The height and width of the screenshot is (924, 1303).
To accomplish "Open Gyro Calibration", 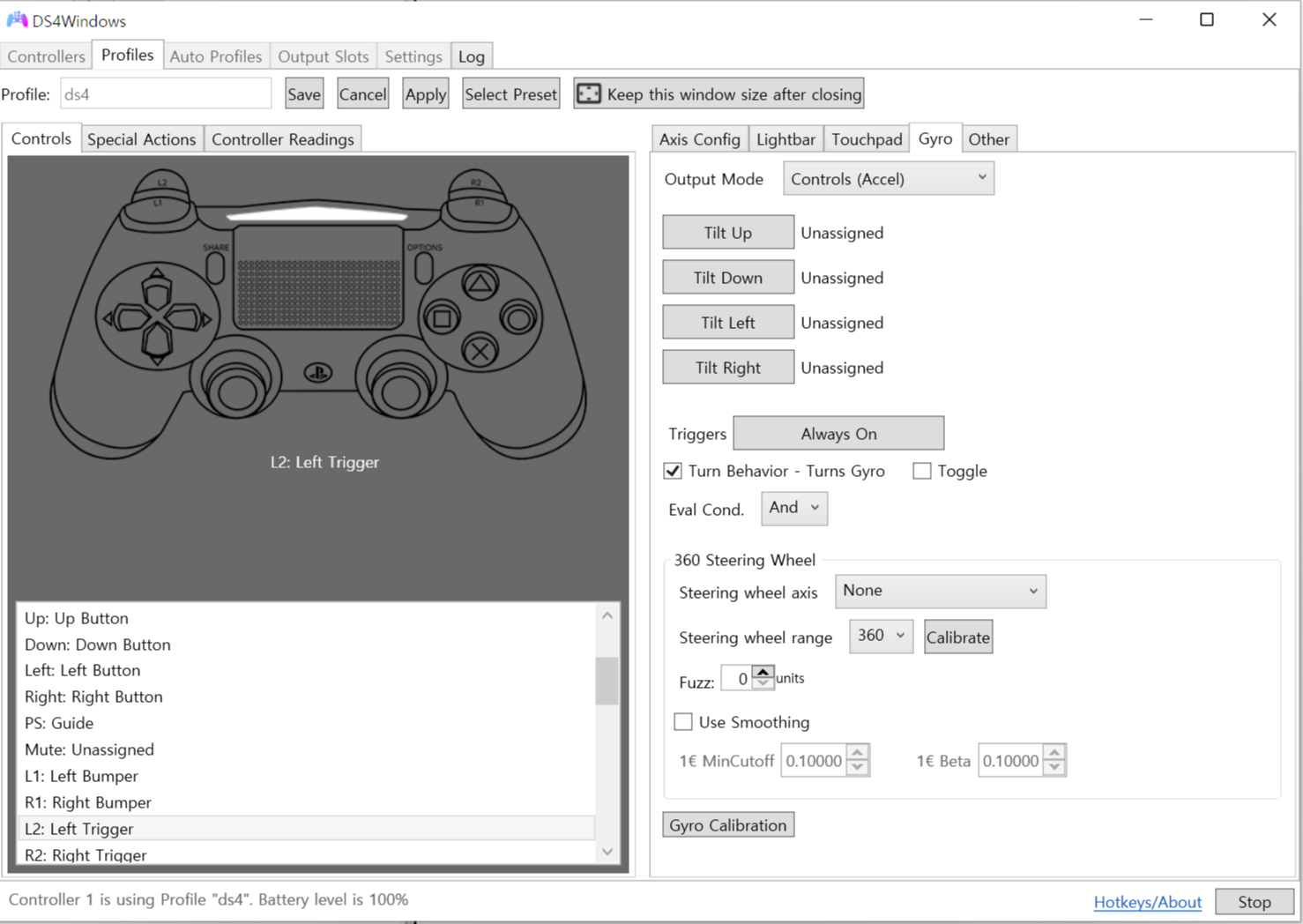I will (728, 825).
